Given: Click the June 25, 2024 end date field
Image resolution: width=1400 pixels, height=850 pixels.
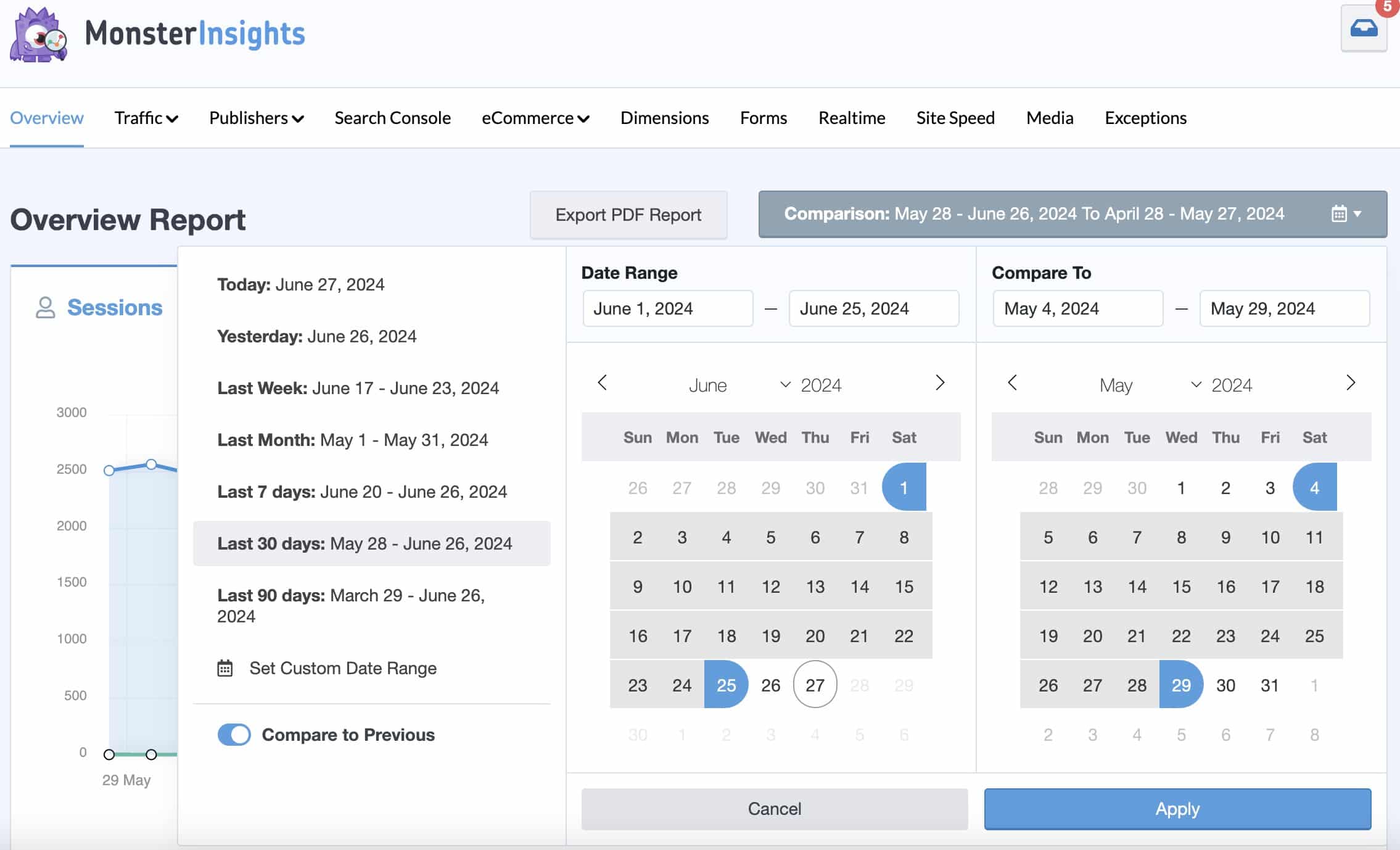Looking at the screenshot, I should (x=873, y=308).
